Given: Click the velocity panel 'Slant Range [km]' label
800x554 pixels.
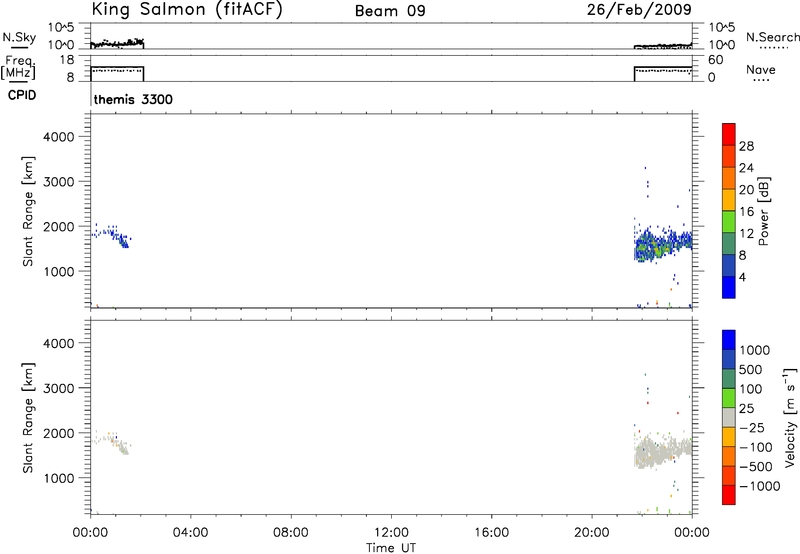Looking at the screenshot, I should coord(27,418).
